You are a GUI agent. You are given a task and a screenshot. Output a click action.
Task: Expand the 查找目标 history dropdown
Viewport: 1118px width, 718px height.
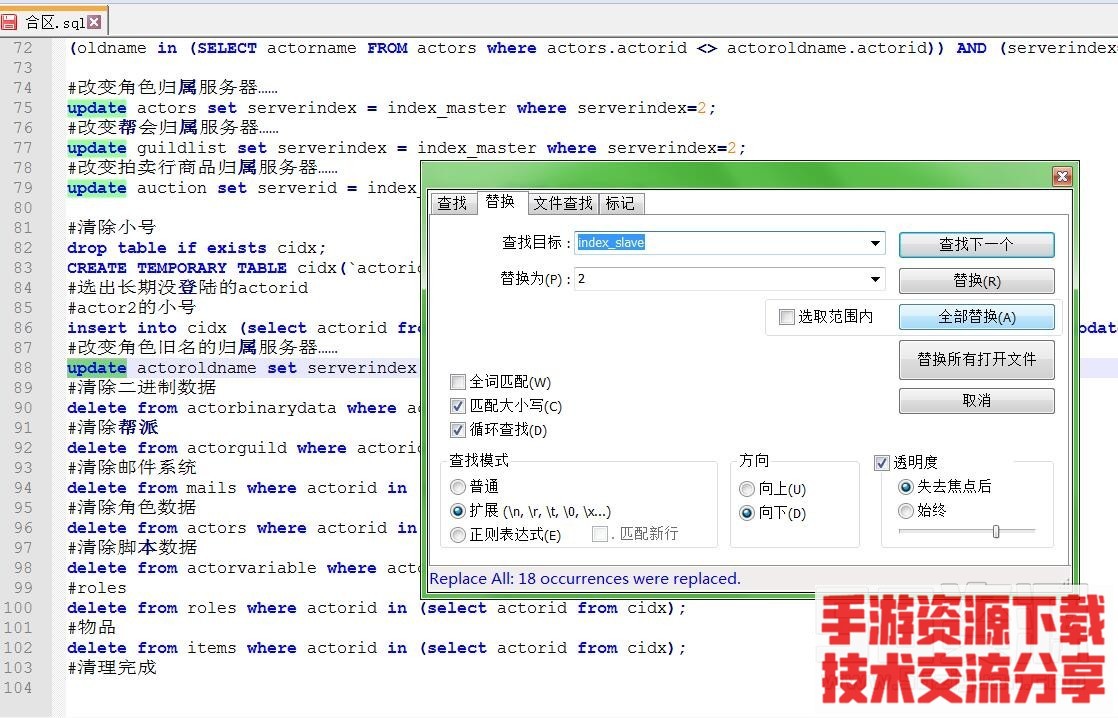click(x=875, y=243)
